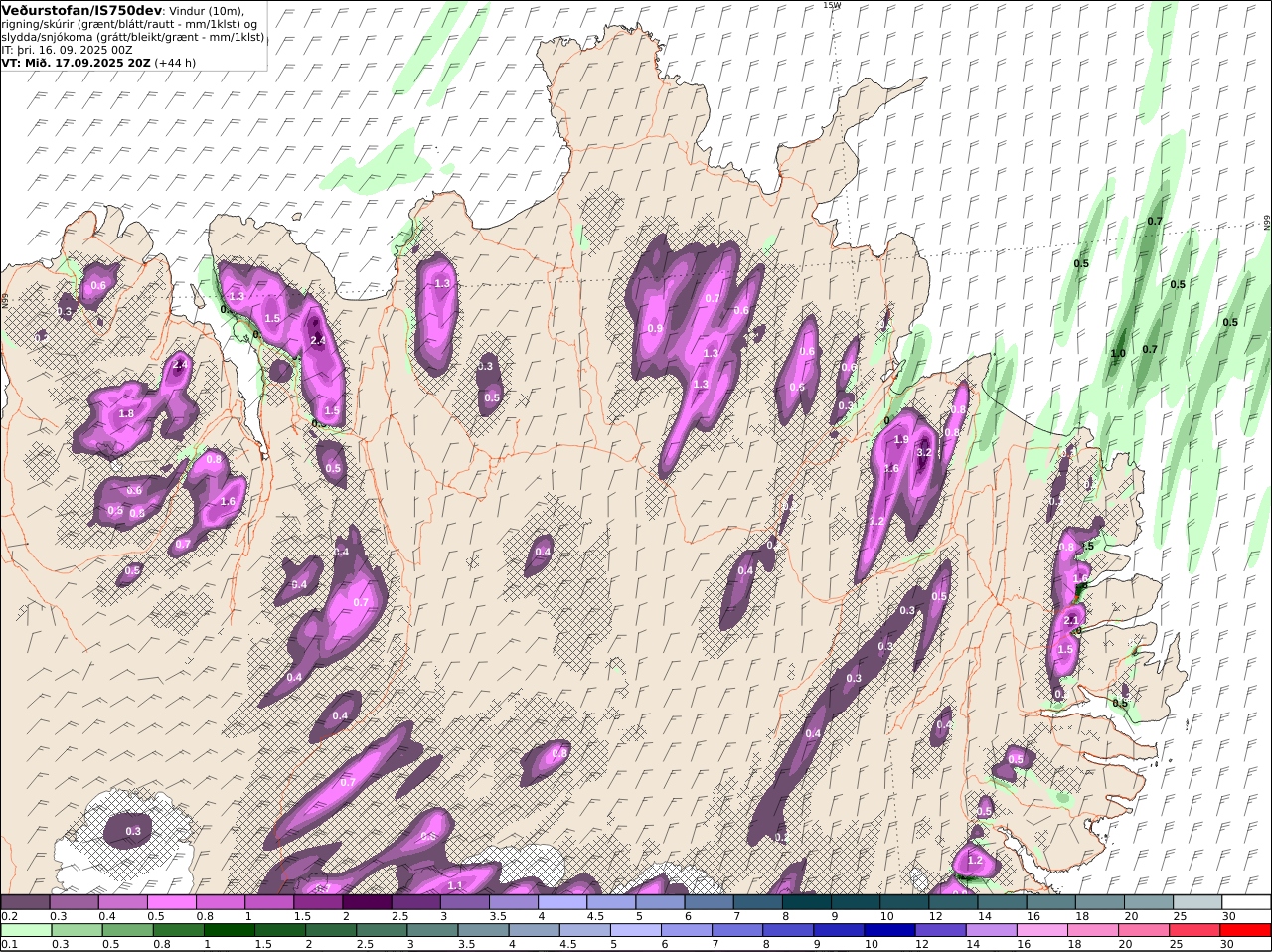1272x952 pixels.
Task: Click the Veðurstofan/IS750dev title text
Action: tap(82, 10)
